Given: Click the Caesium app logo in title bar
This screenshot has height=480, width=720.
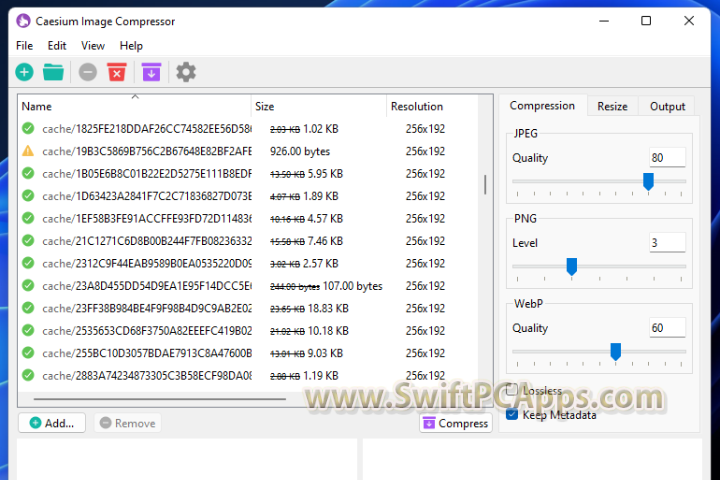Looking at the screenshot, I should click(23, 21).
